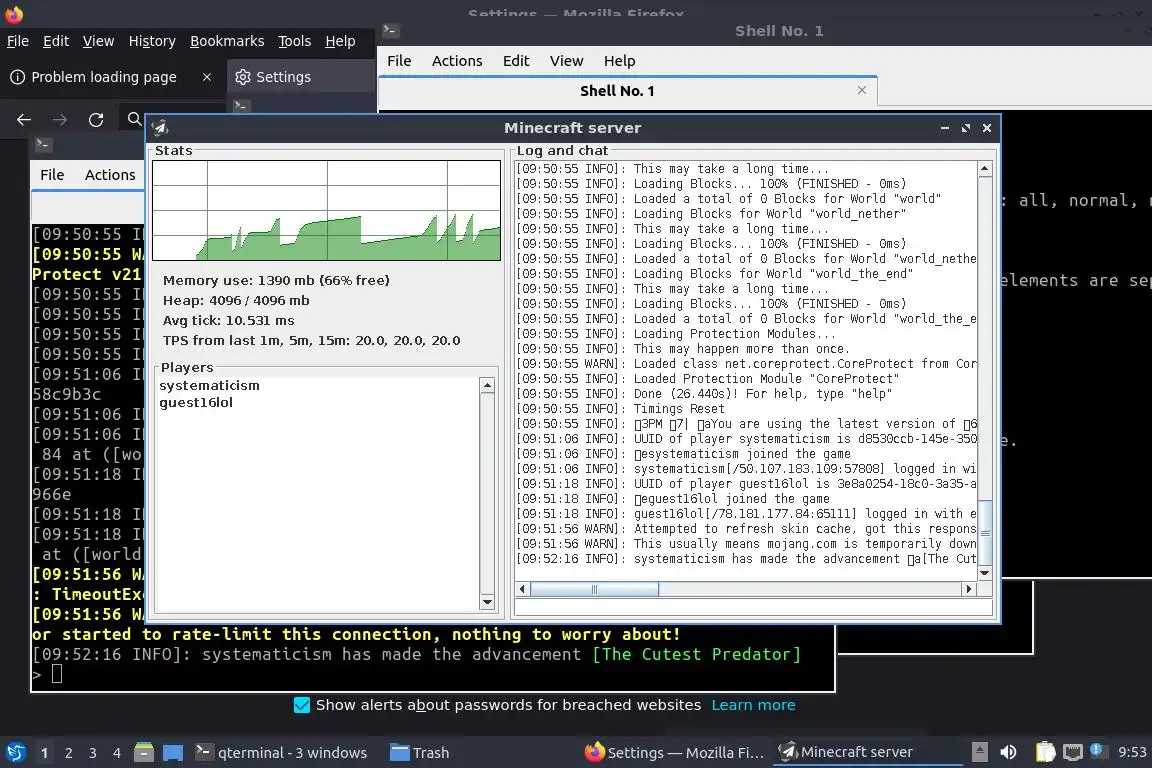The image size is (1152, 768).
Task: Click the Players list scroll down arrow
Action: tap(486, 602)
